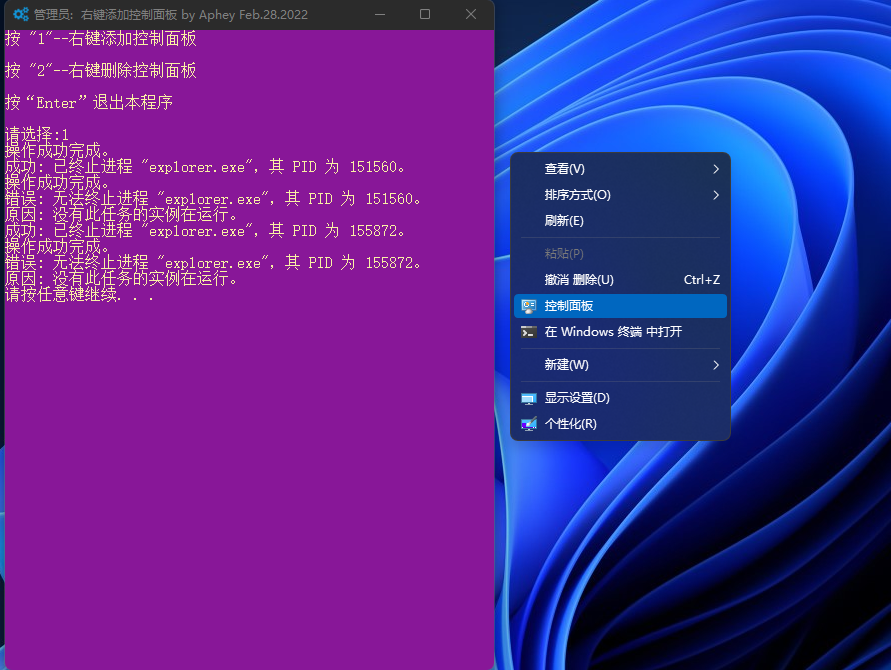Screen dimensions: 891x670
Task: Open the 新建(W) menu entry
Action: (566, 365)
